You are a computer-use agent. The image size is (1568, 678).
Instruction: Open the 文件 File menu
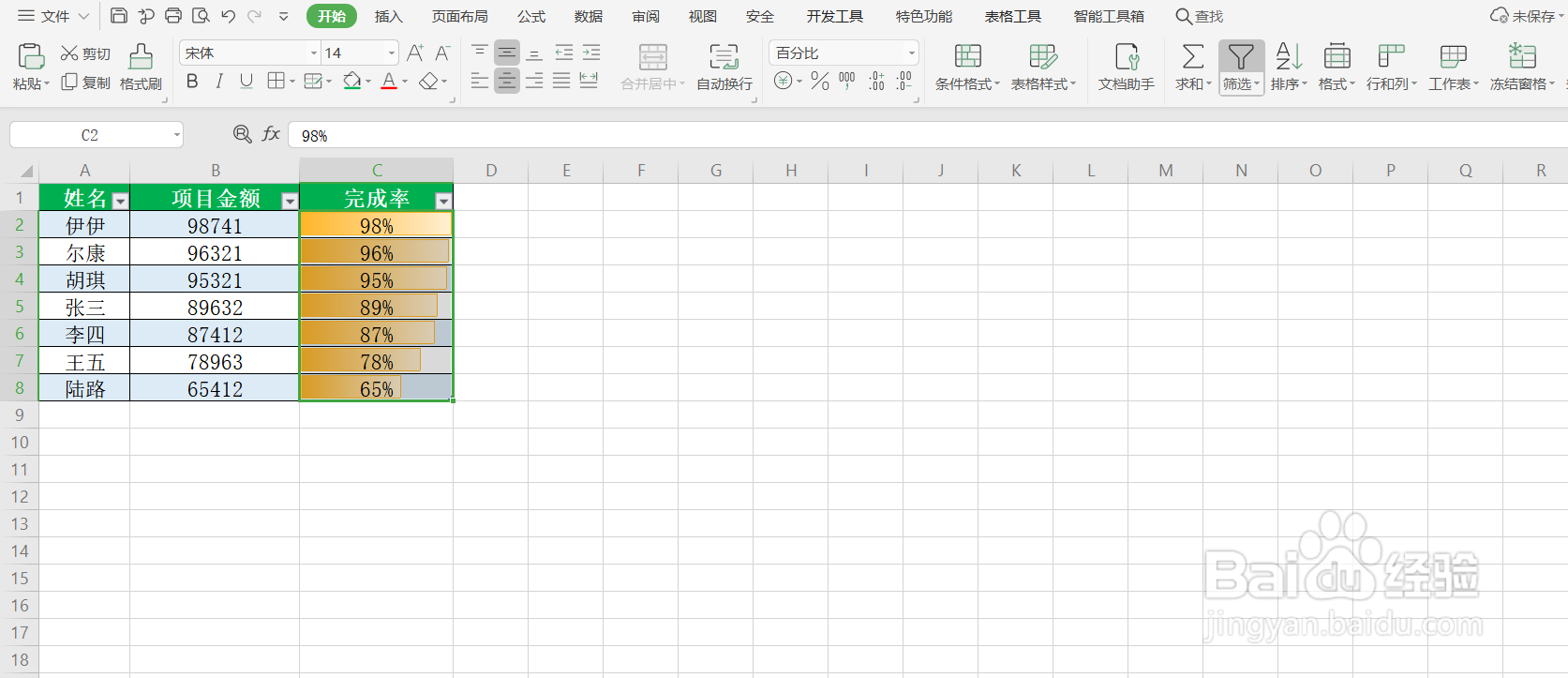click(x=54, y=16)
